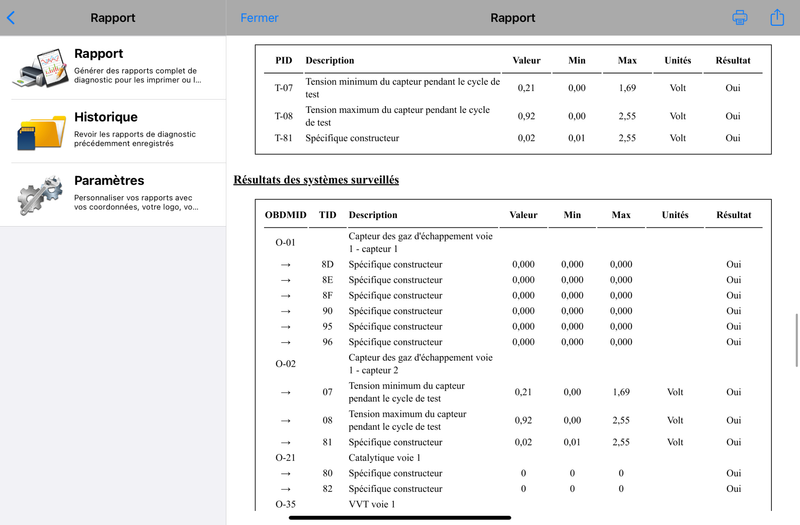This screenshot has height=525, width=800.
Task: Click the T-07 minimum sensor voltage row
Action: tap(513, 88)
